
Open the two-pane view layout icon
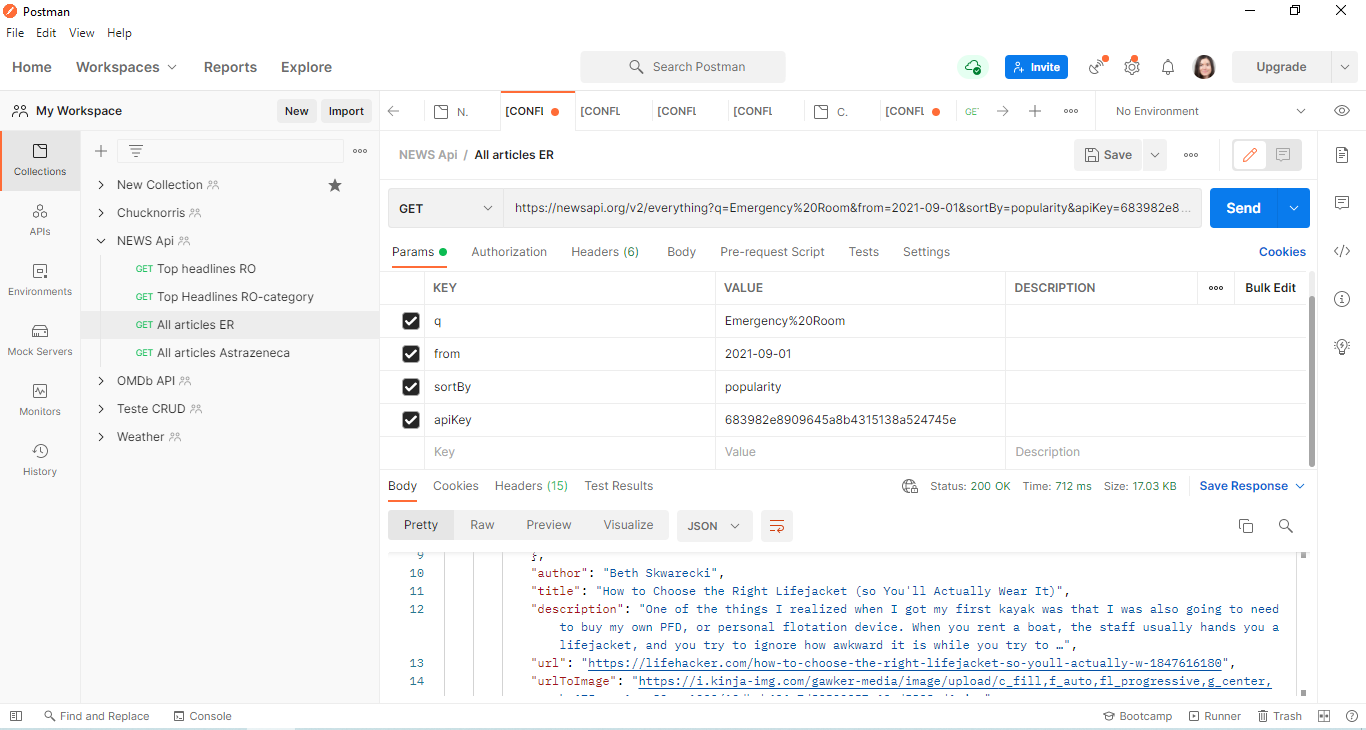coord(1324,716)
